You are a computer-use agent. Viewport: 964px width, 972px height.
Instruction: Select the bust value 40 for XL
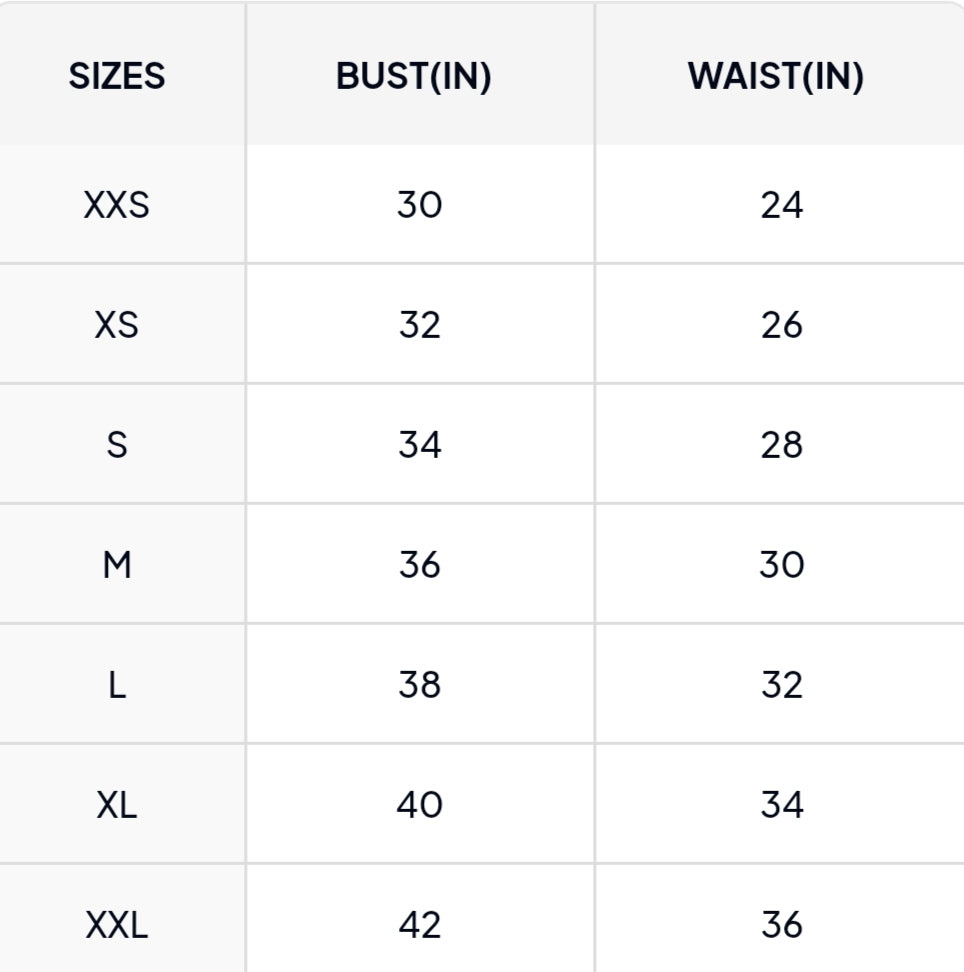[x=419, y=805]
